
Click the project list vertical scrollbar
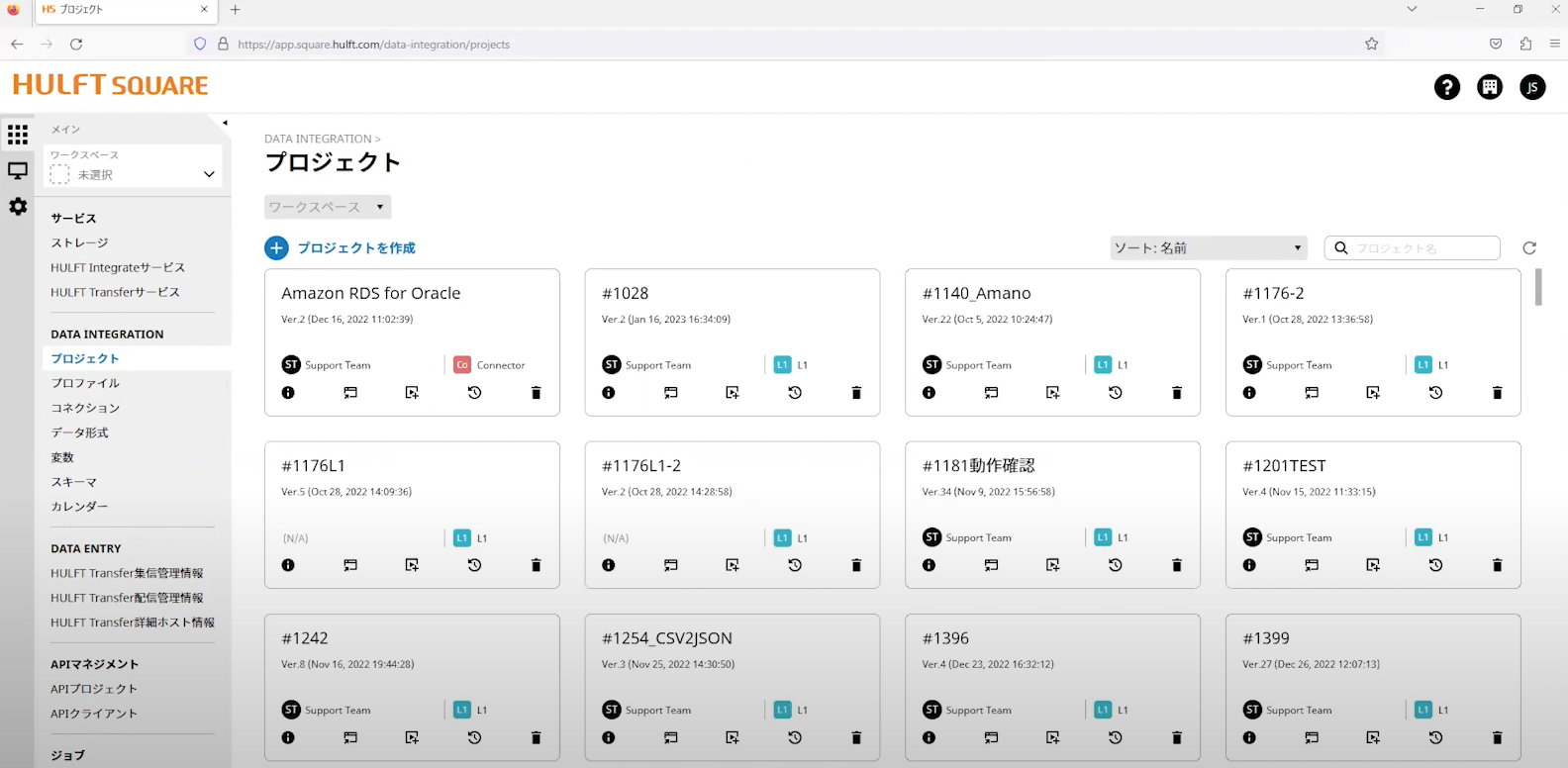click(1538, 287)
